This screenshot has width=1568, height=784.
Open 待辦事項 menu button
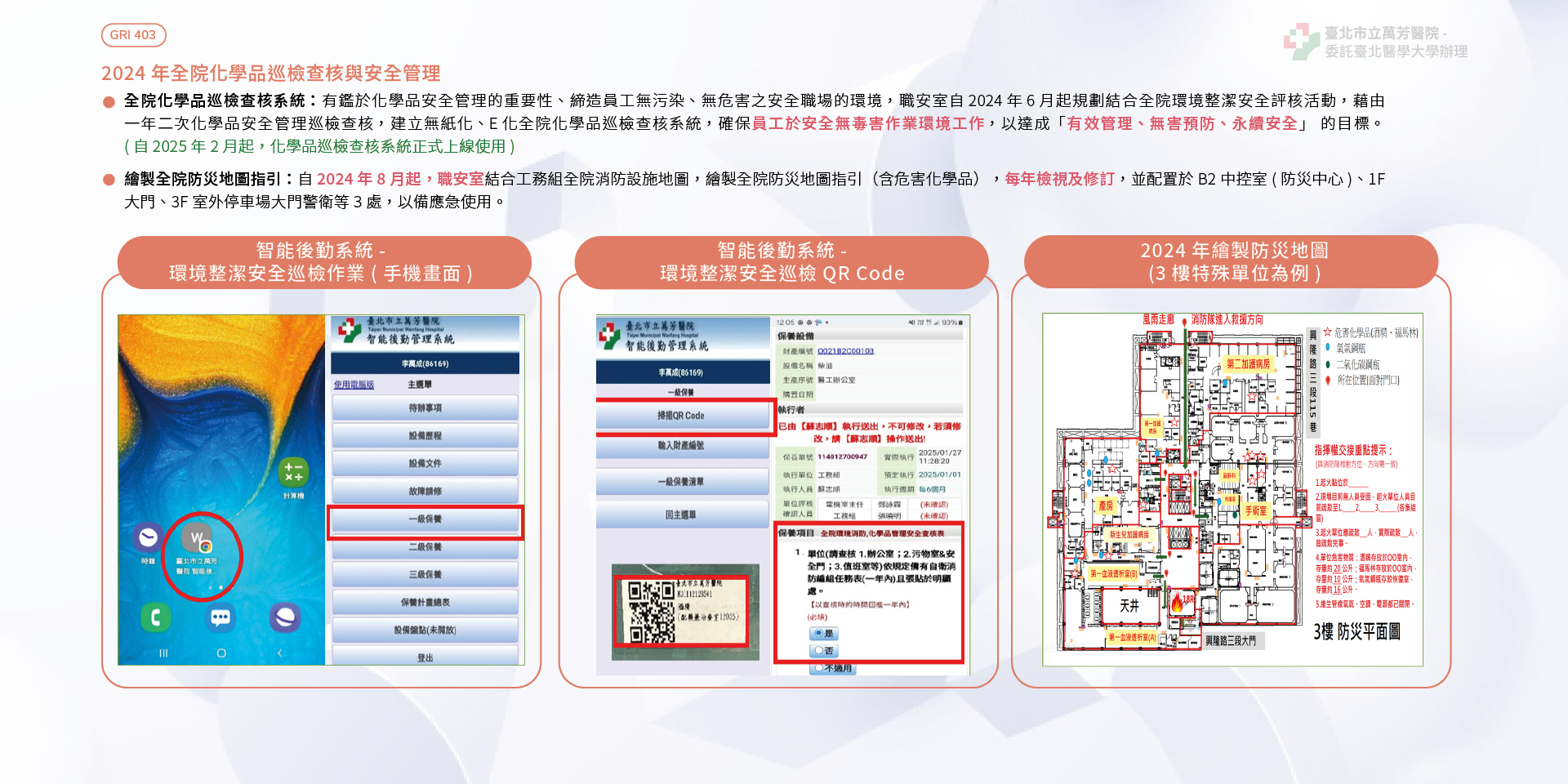tap(425, 408)
